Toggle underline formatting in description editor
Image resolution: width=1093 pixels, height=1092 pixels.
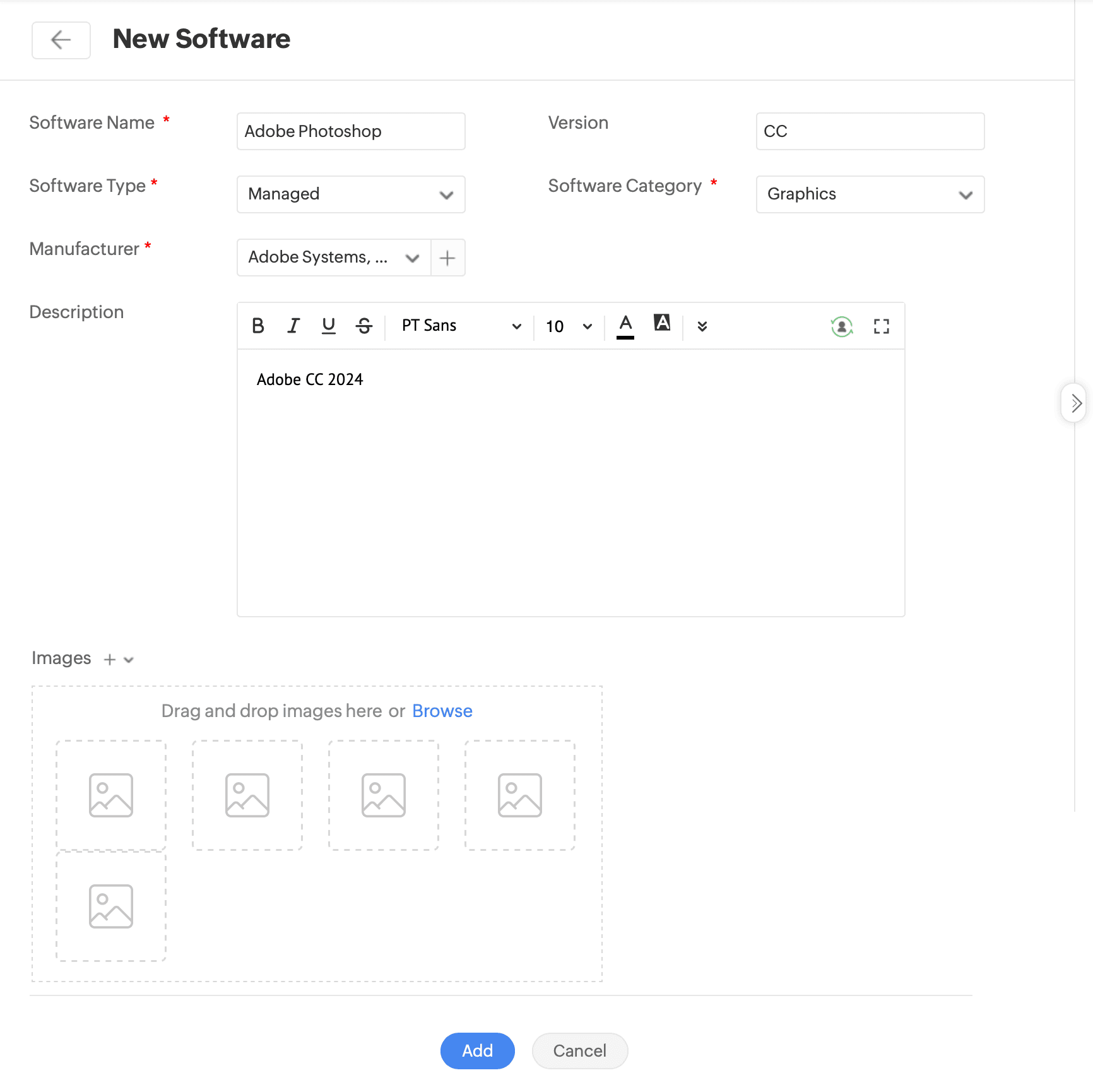(328, 326)
